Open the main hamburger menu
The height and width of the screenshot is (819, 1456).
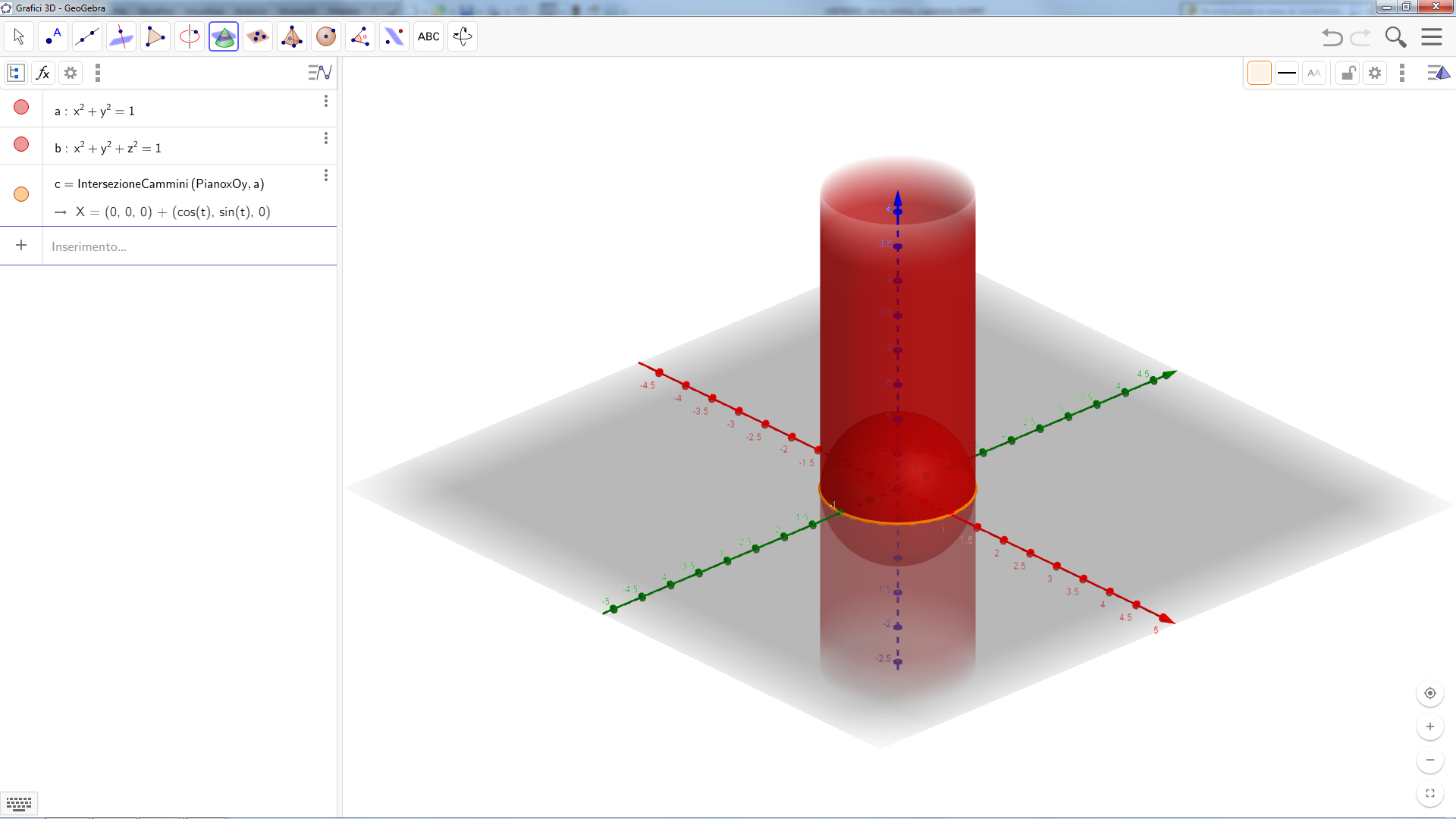coord(1432,36)
